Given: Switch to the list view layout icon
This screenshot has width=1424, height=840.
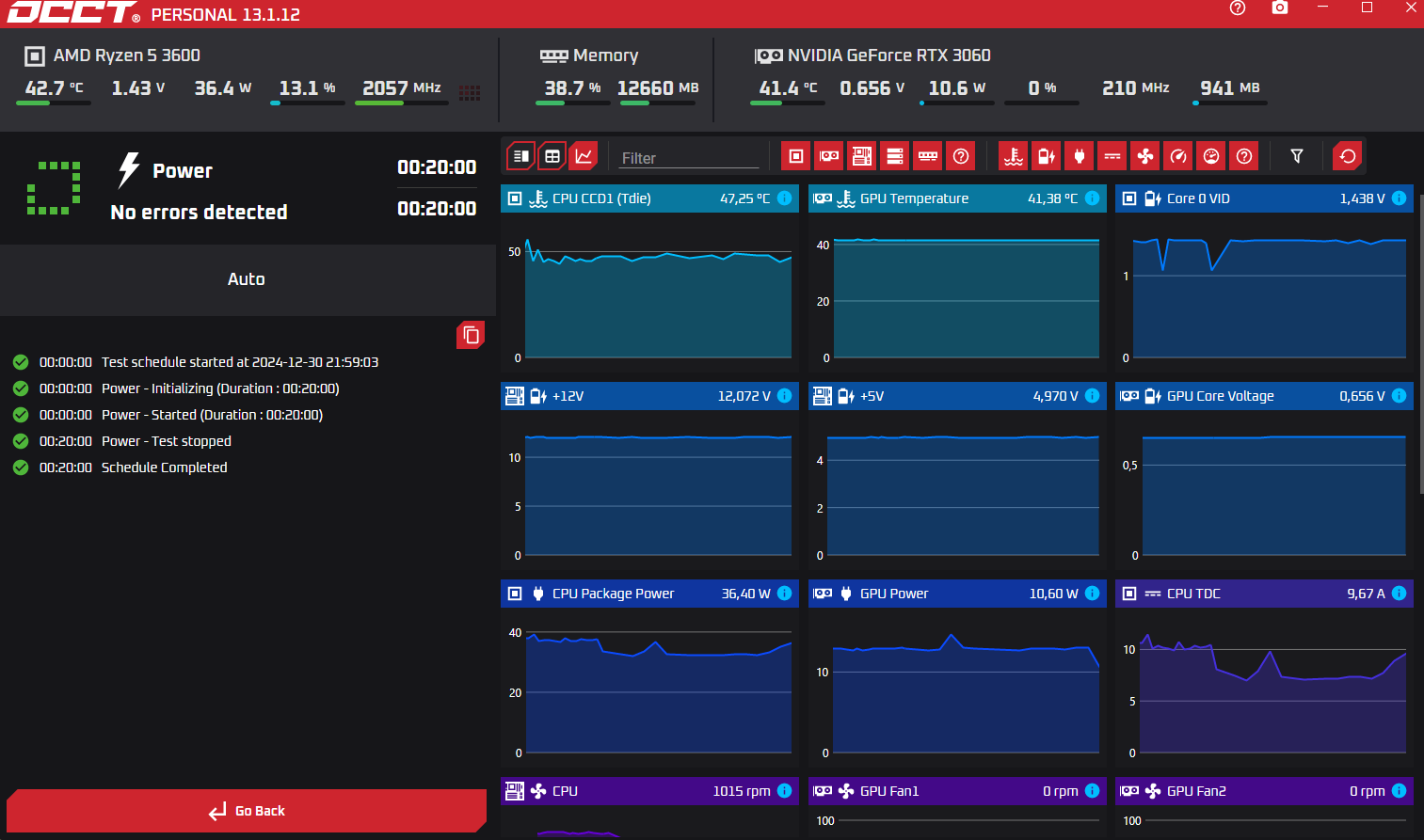Looking at the screenshot, I should (520, 156).
